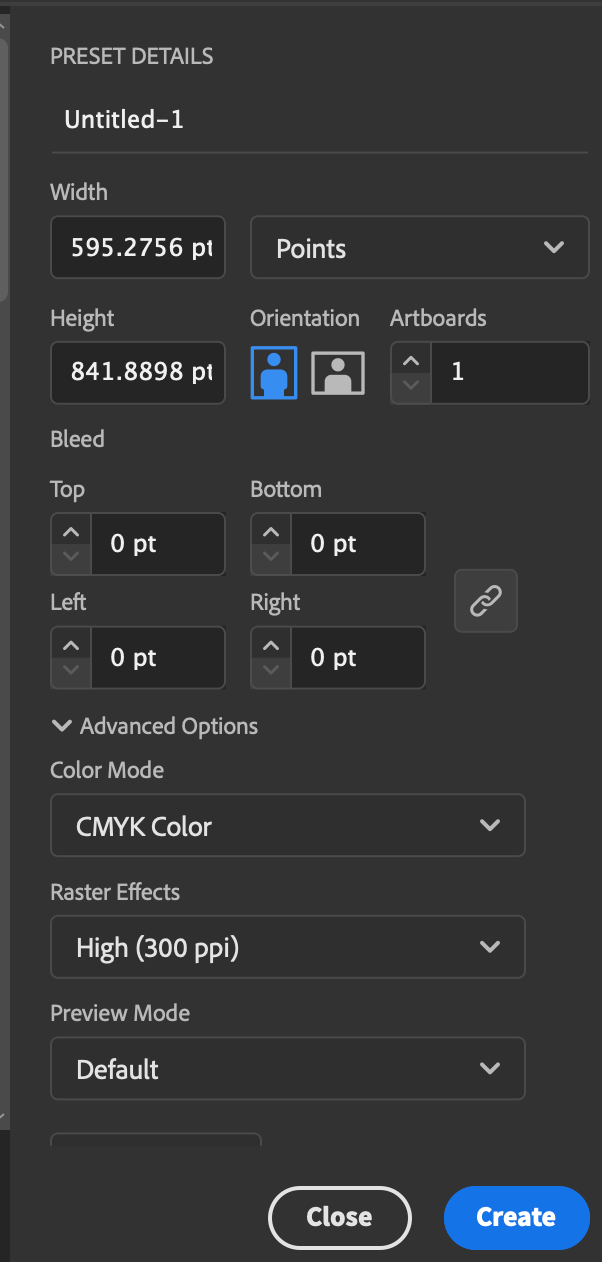Click the Top bleed up arrow
The height and width of the screenshot is (1262, 602).
[70, 530]
